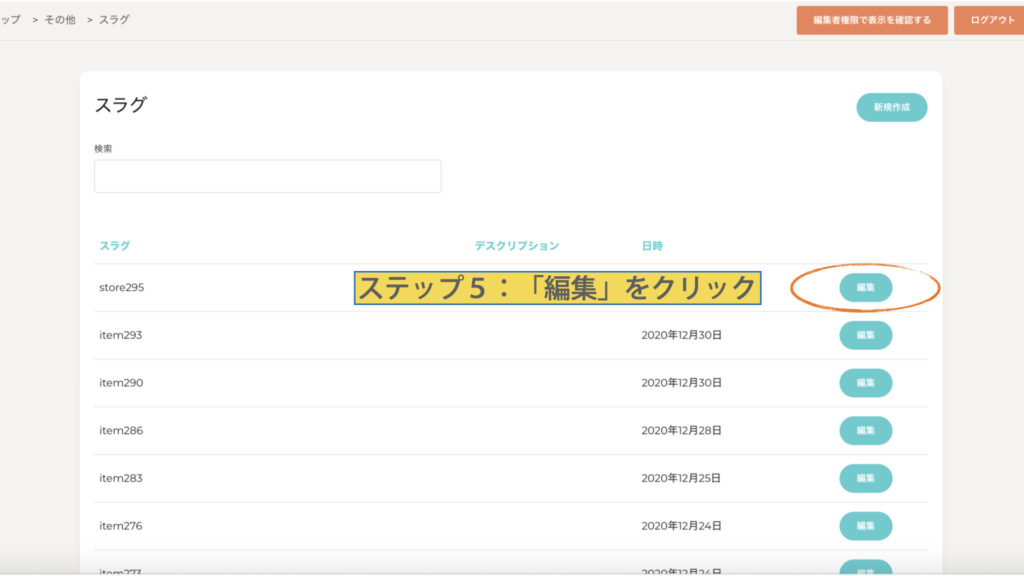
Task: Sort by the 日時 column header
Action: [x=652, y=245]
